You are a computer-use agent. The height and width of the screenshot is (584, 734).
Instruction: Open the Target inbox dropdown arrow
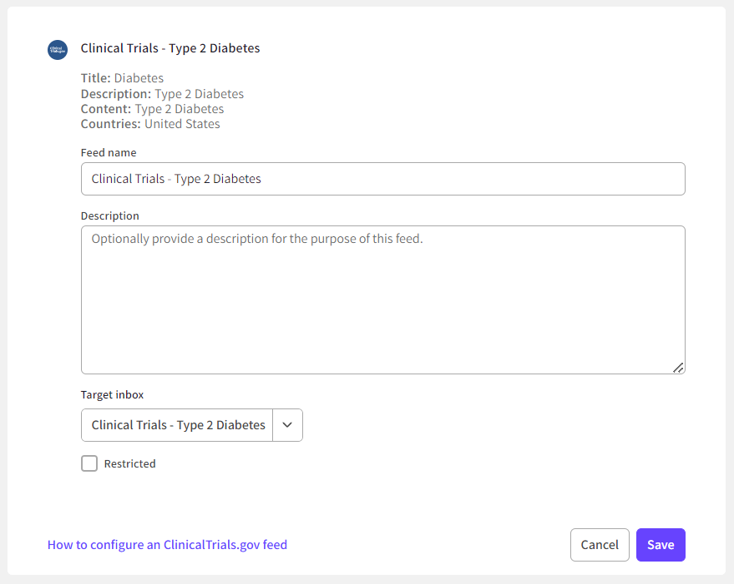287,425
